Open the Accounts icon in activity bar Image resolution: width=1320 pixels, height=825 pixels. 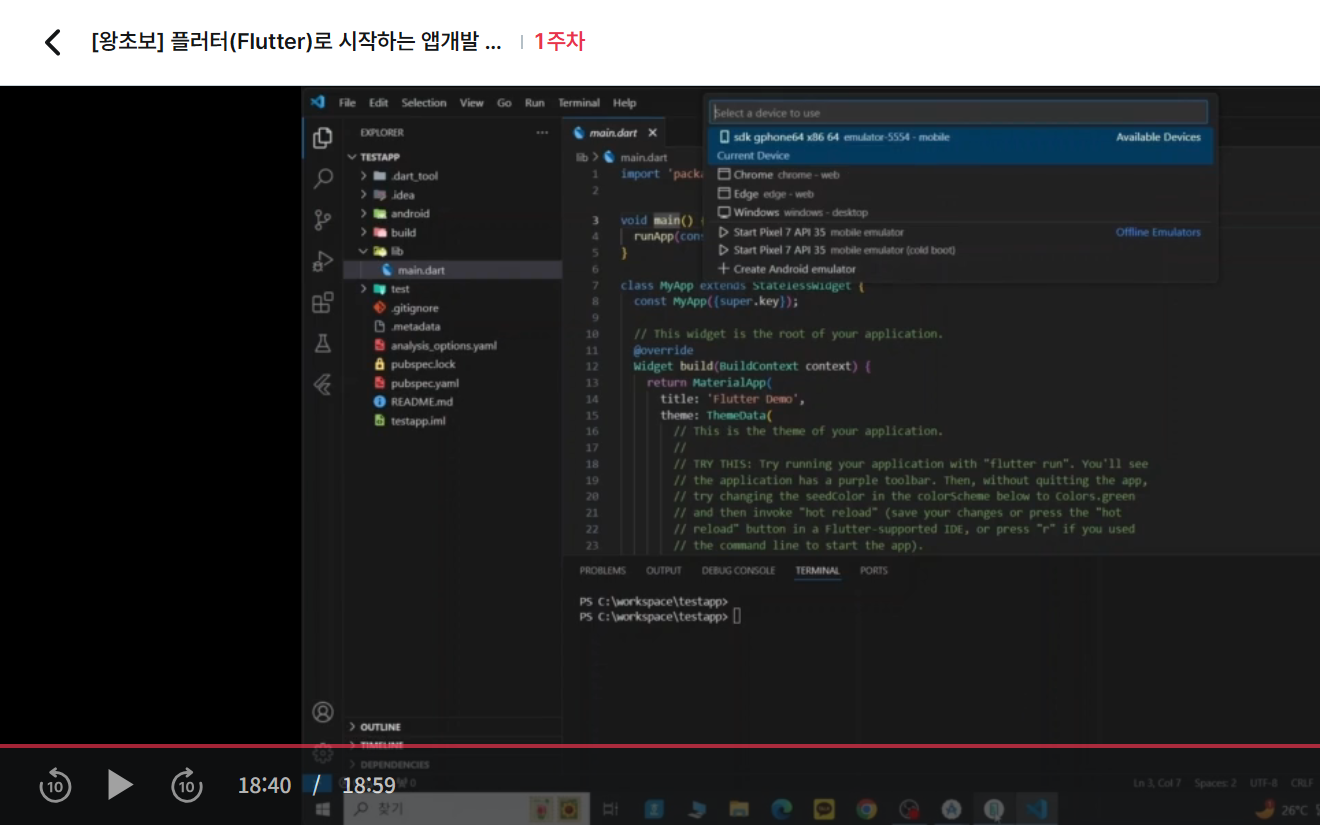[322, 712]
